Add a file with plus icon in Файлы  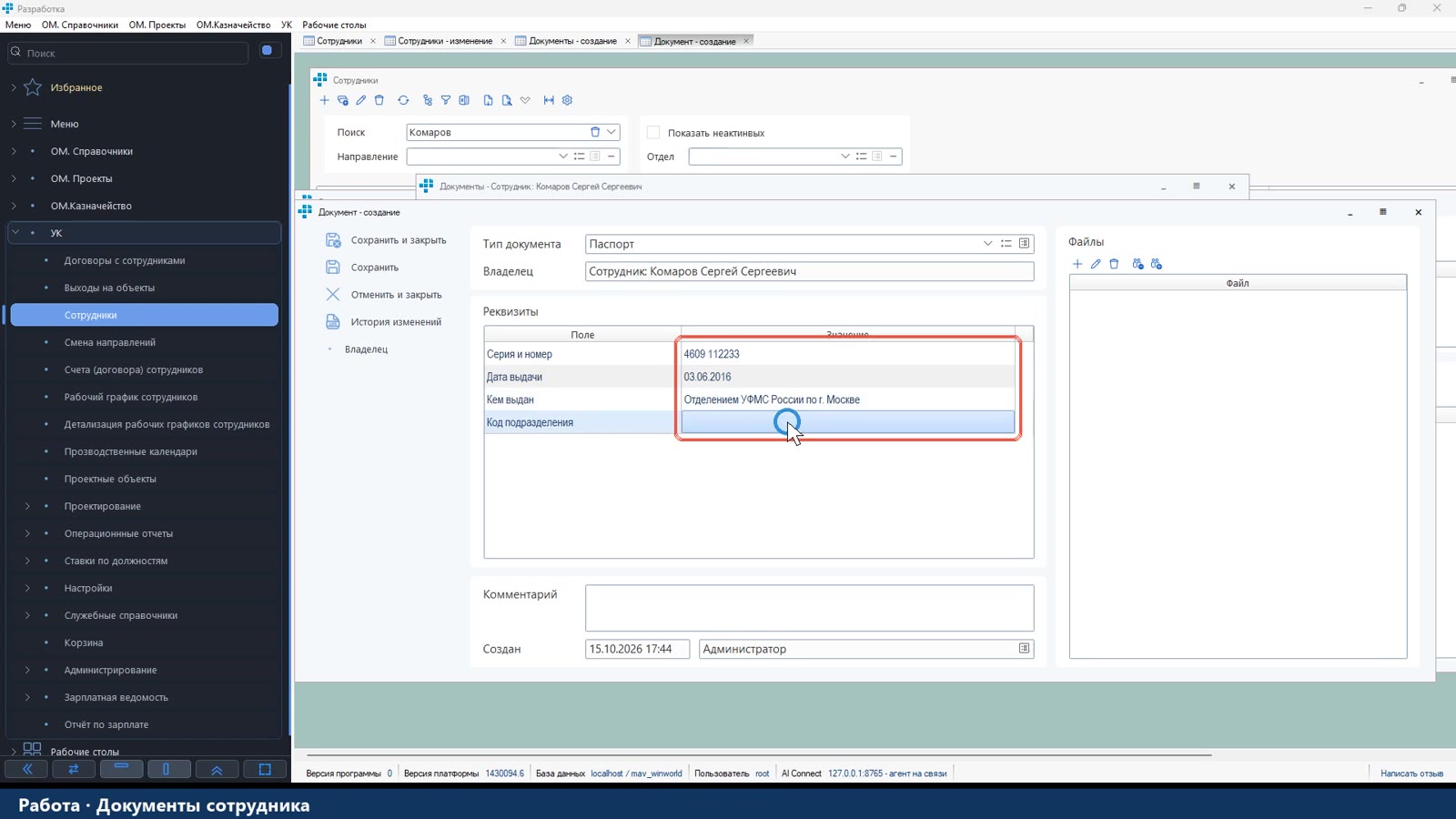point(1077,264)
